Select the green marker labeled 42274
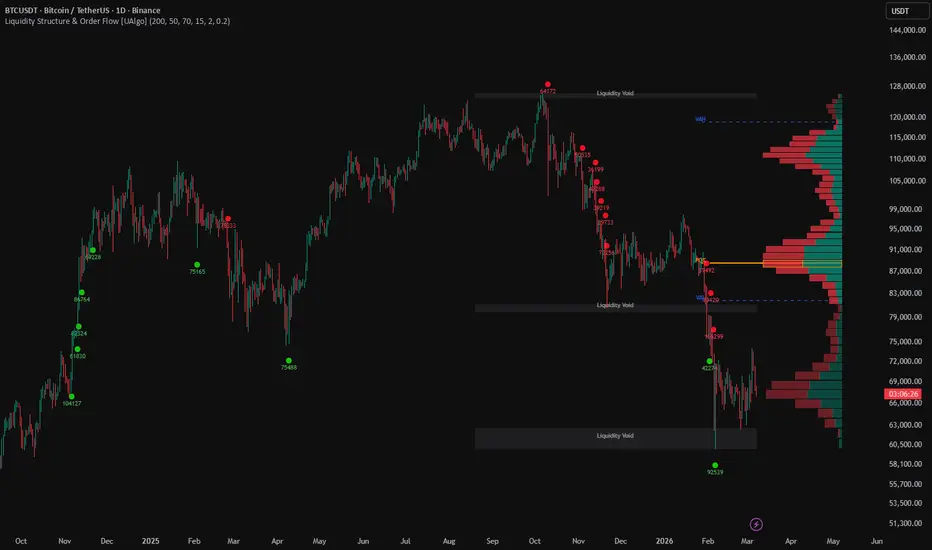The height and width of the screenshot is (550, 932). click(709, 361)
